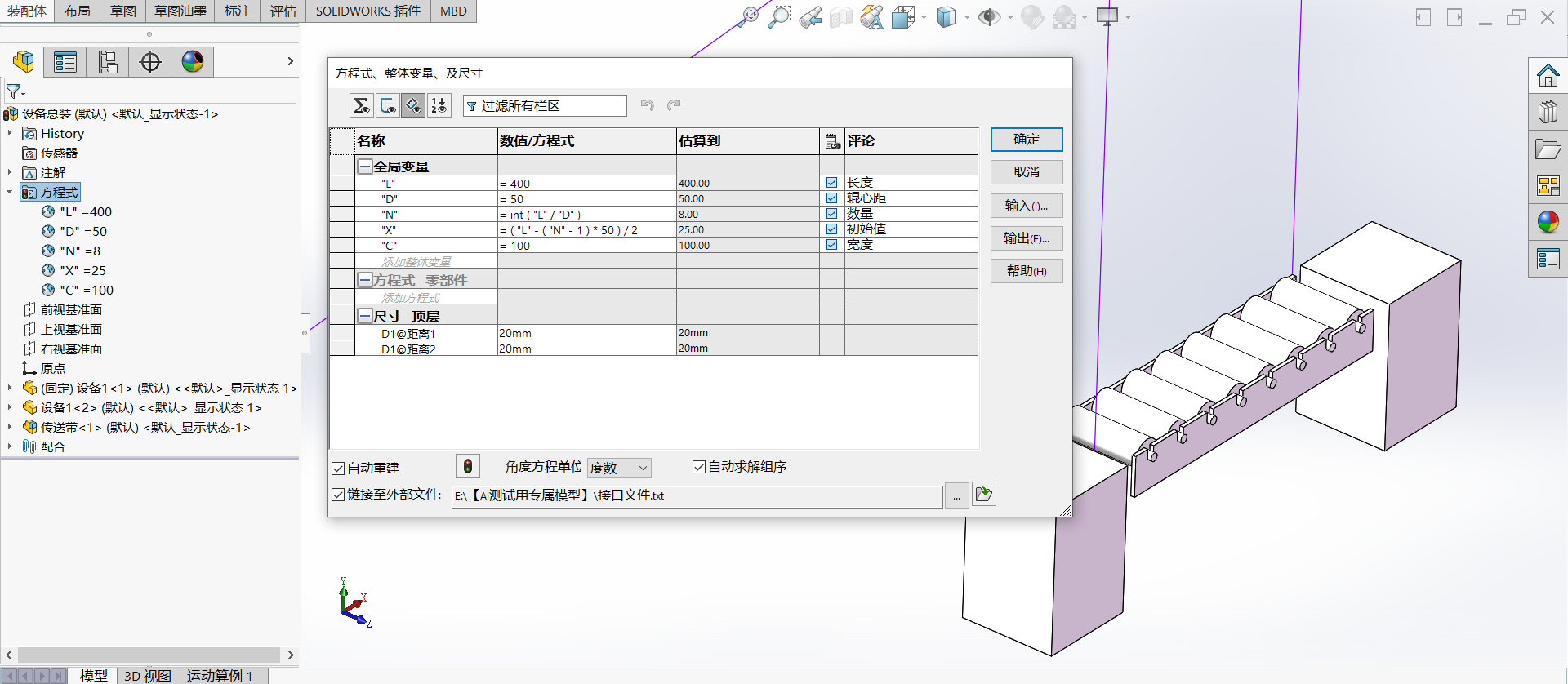The height and width of the screenshot is (684, 1568).
Task: Switch to the Ordered View icon
Action: [439, 105]
